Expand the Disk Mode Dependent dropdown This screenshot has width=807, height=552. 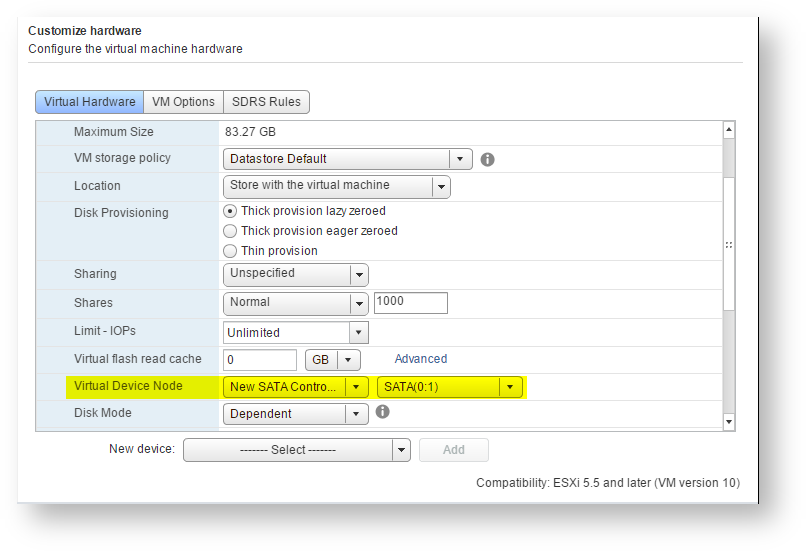356,414
